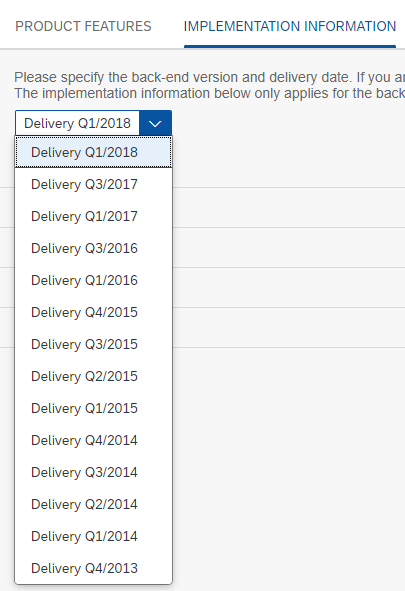Select Delivery Q1/2014 entry
405x591 pixels.
click(x=93, y=537)
